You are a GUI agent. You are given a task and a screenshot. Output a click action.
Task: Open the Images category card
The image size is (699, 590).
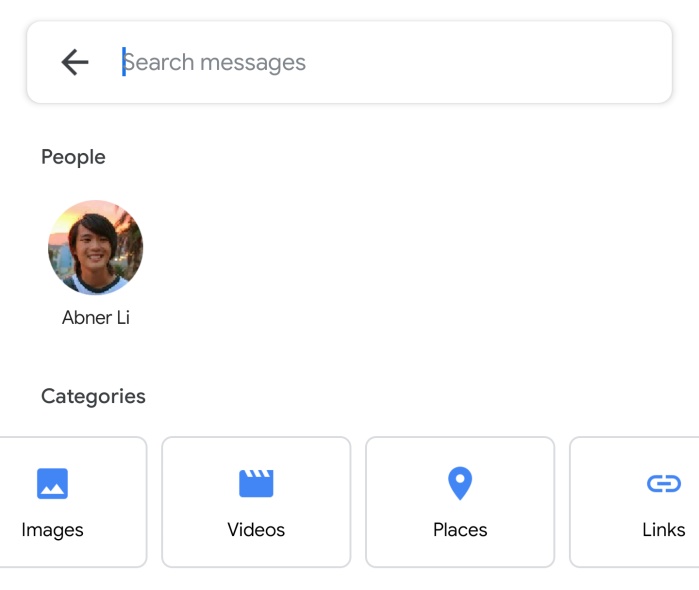(x=70, y=503)
